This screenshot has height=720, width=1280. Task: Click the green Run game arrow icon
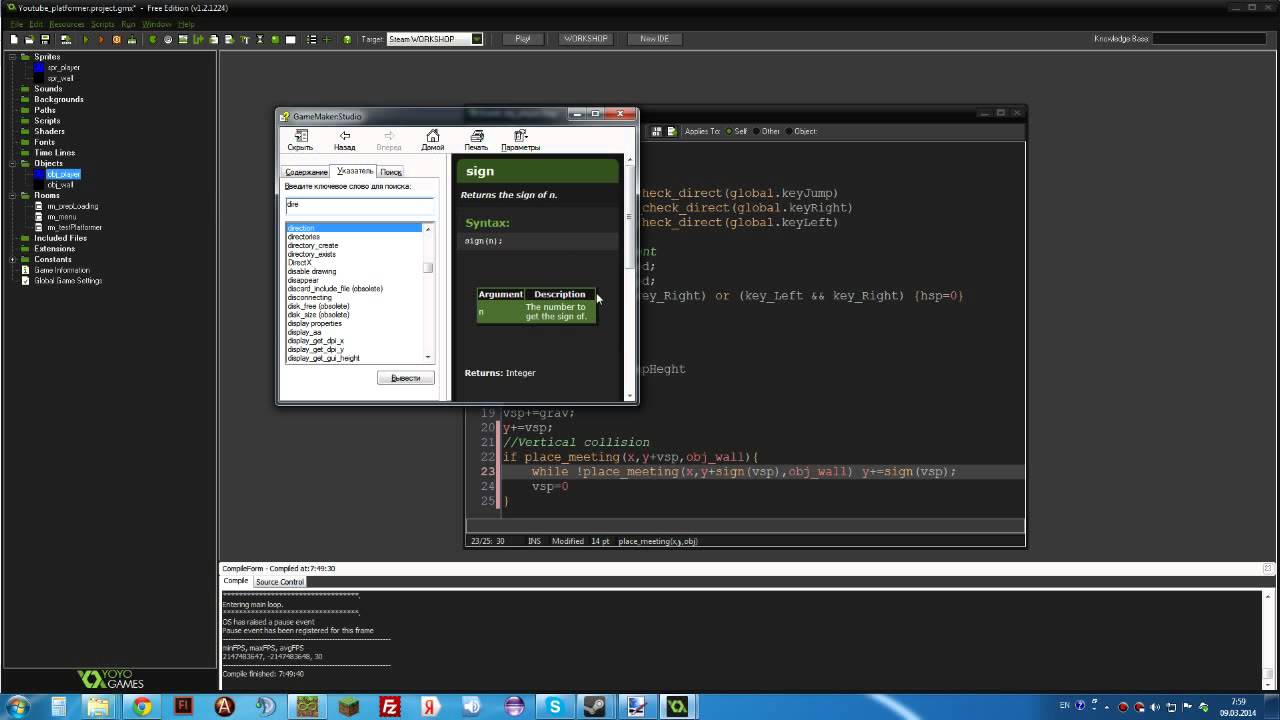tap(86, 39)
